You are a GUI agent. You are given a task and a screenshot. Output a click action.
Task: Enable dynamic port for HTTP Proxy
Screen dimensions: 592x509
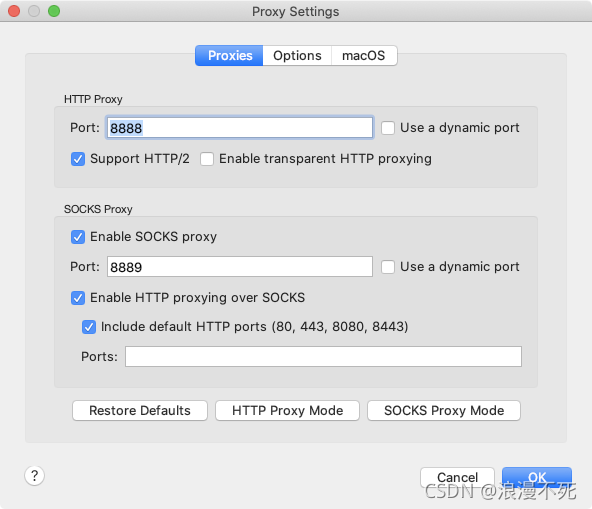pyautogui.click(x=388, y=128)
